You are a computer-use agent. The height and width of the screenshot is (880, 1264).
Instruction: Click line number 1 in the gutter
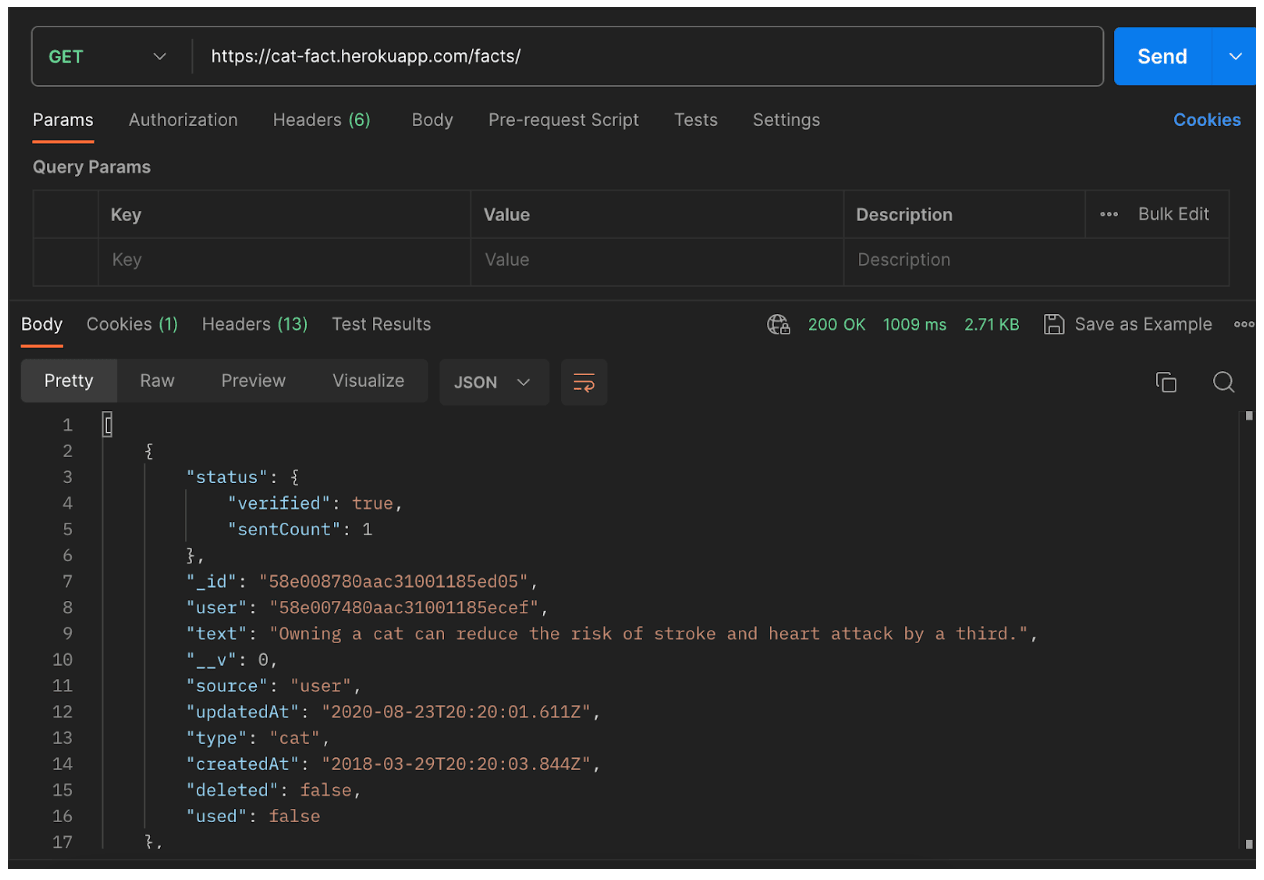[67, 425]
